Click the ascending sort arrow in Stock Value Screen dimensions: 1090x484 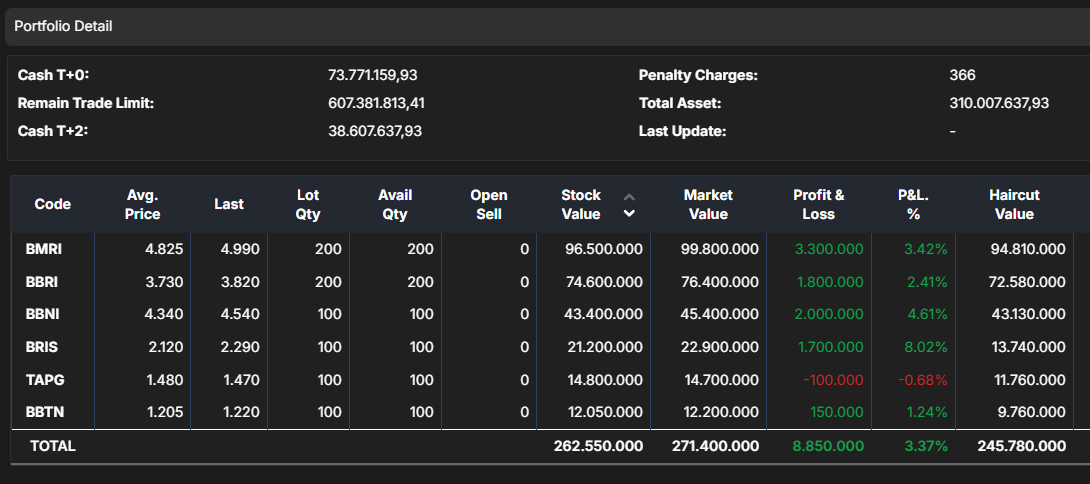tap(629, 197)
